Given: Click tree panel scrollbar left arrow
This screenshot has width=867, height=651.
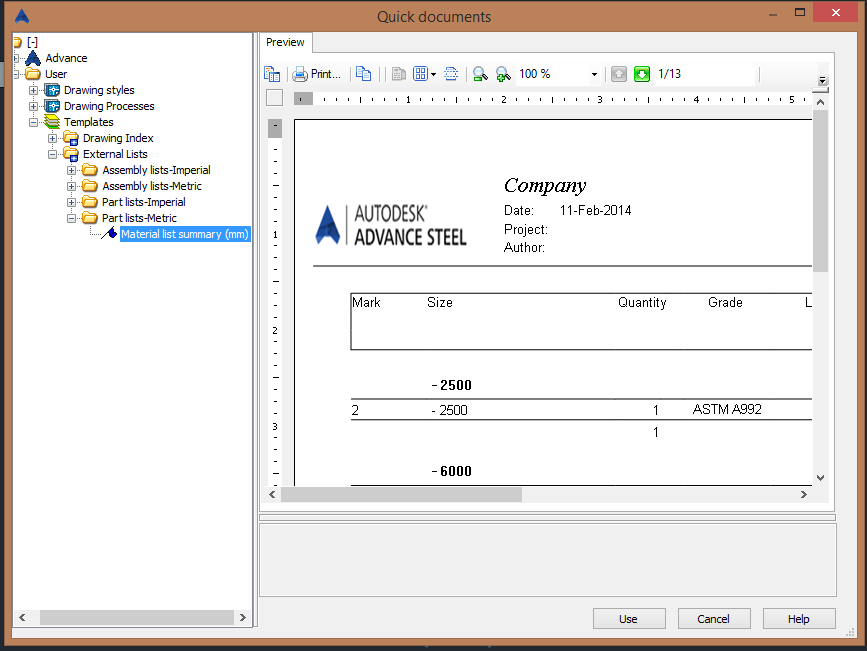Looking at the screenshot, I should click(x=22, y=617).
